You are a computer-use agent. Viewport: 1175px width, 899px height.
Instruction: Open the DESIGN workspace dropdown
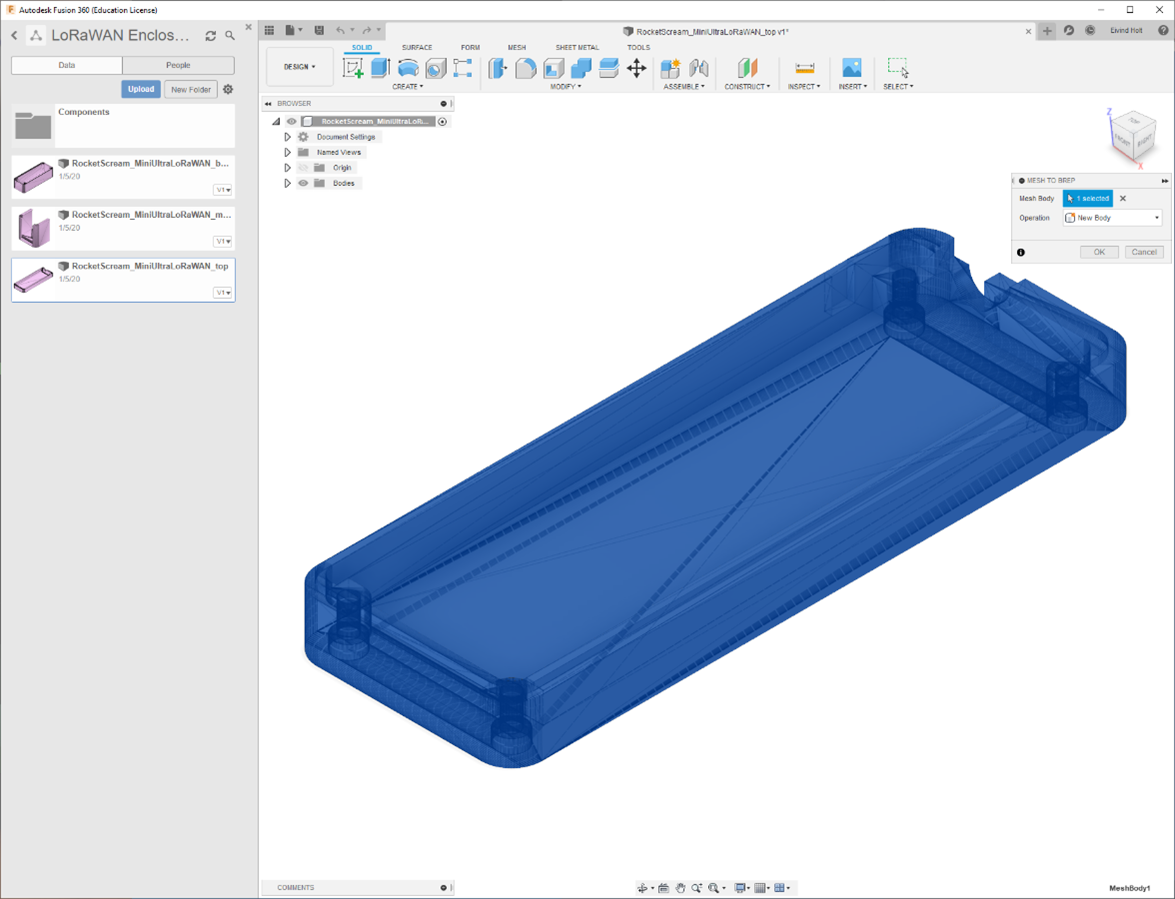click(299, 67)
